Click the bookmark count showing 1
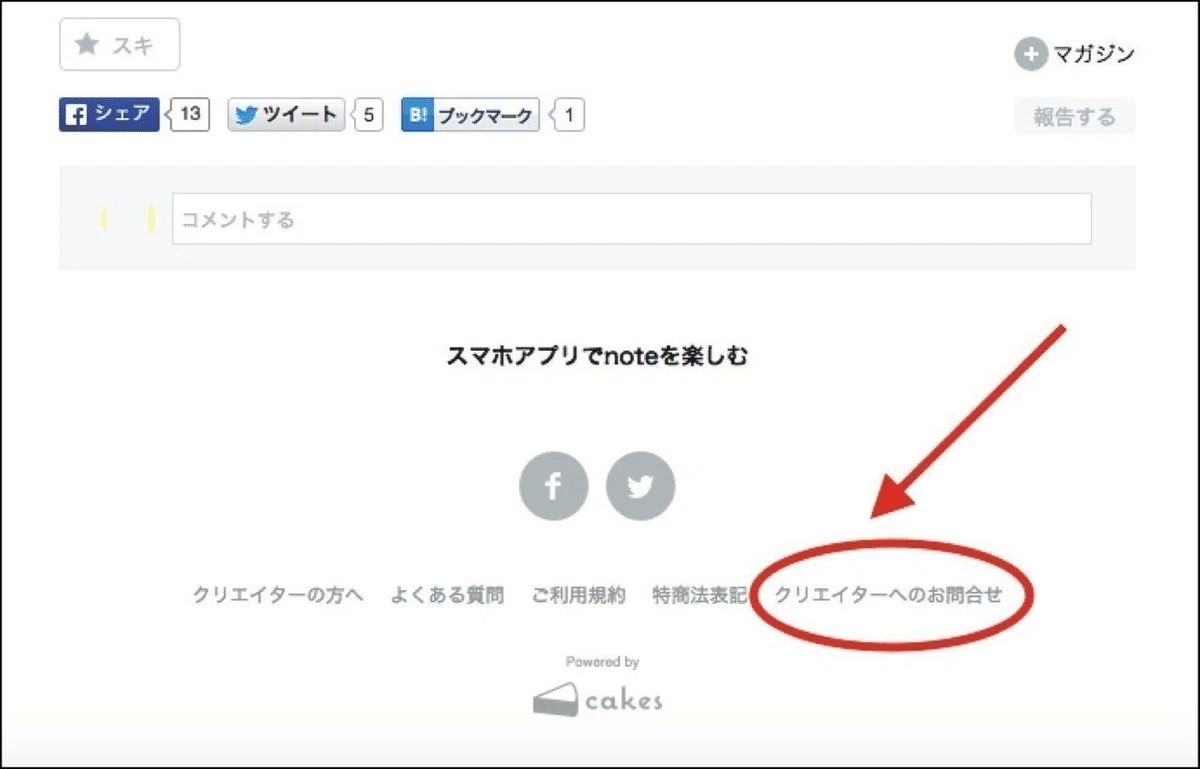Viewport: 1200px width, 769px height. pos(568,115)
